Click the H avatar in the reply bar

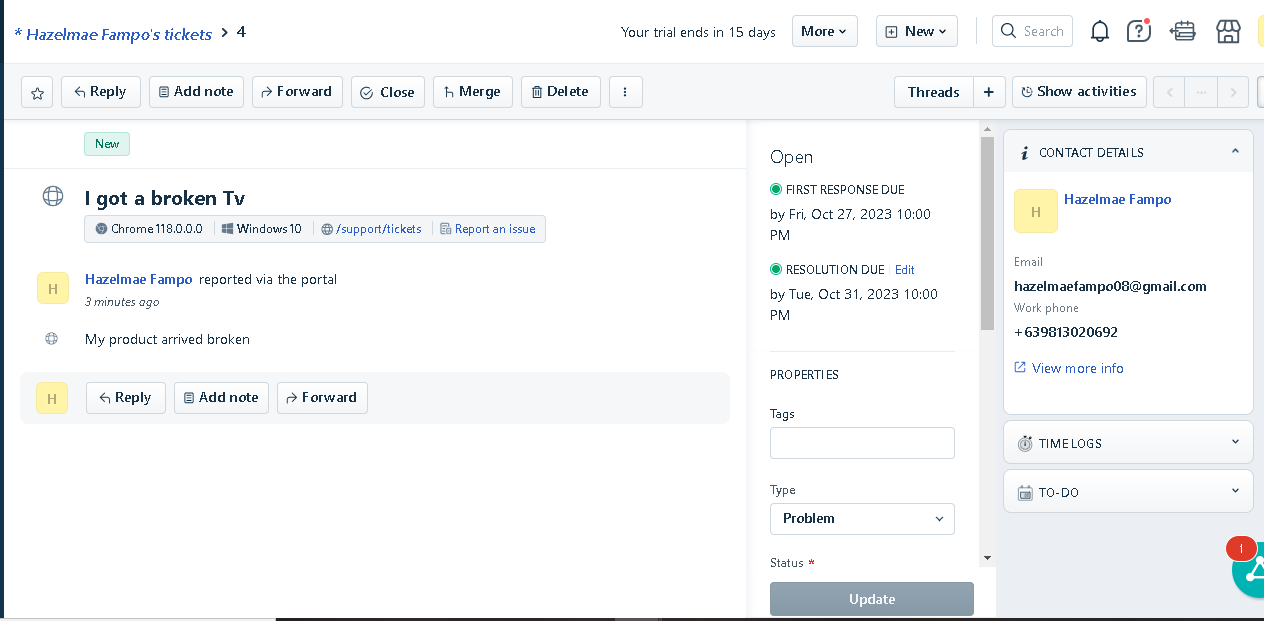pyautogui.click(x=52, y=398)
